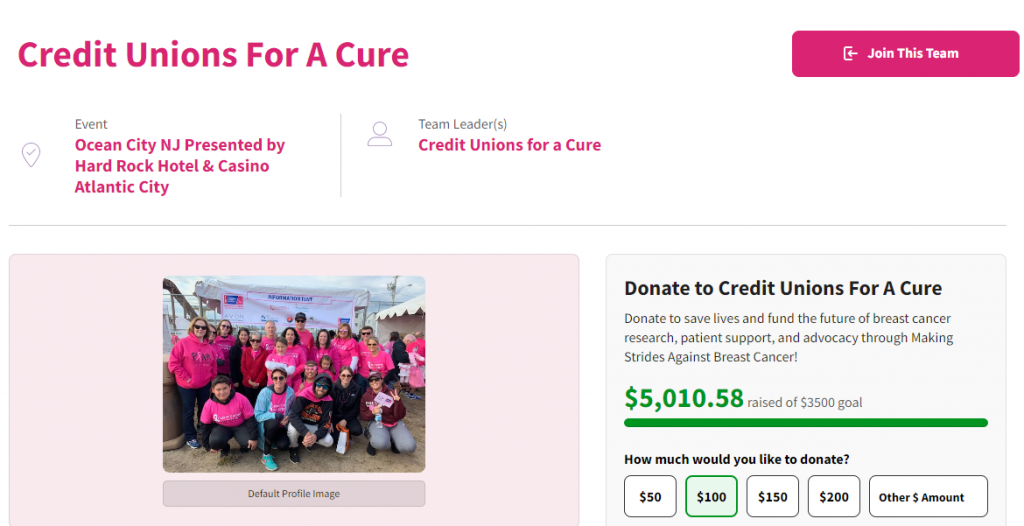Click the location pin icon beside Event
The width and height of the screenshot is (1024, 526).
point(31,155)
